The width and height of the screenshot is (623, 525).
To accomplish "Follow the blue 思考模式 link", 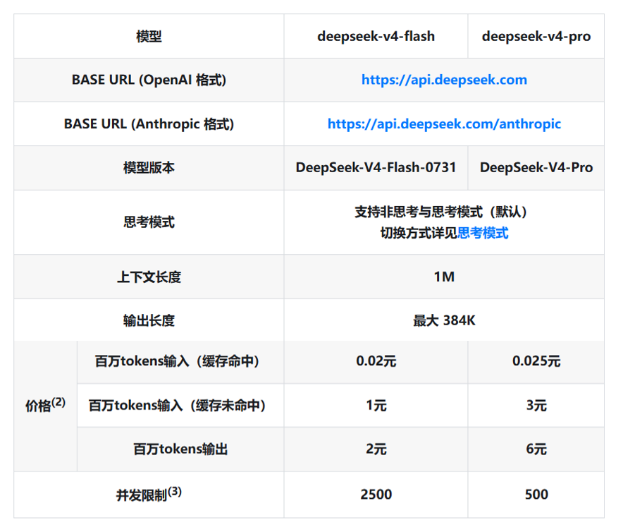I will (483, 233).
